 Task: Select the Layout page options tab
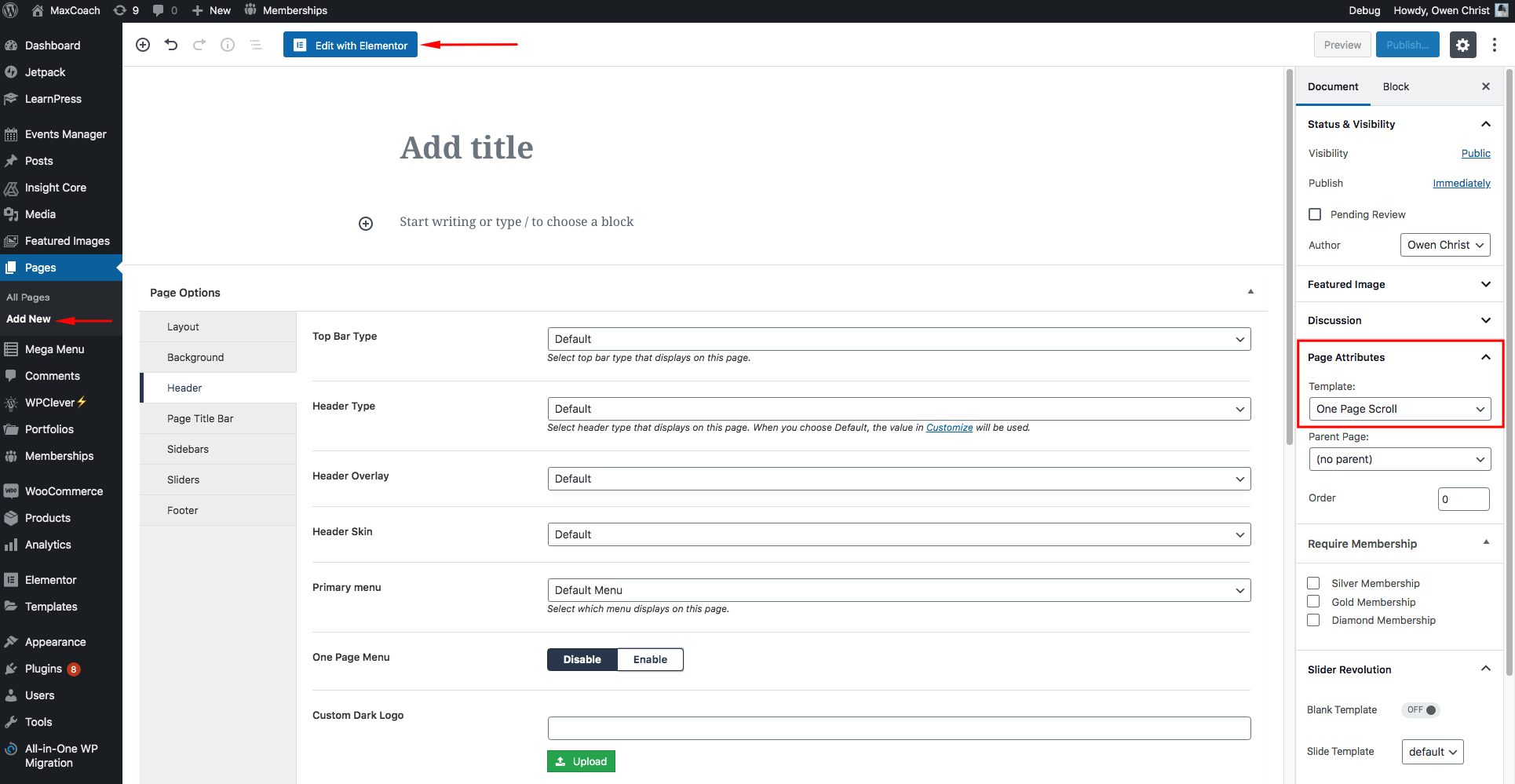coord(218,326)
